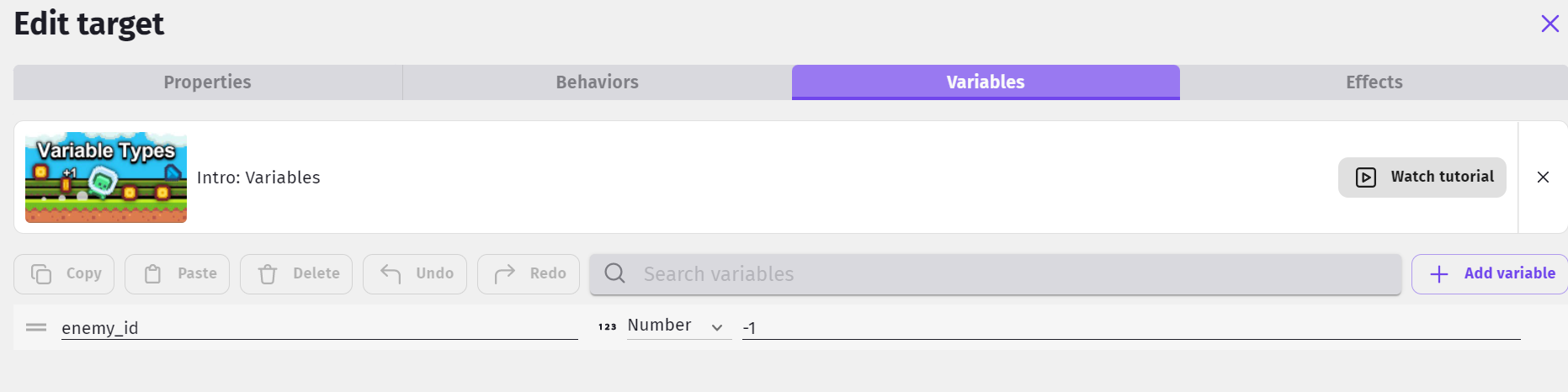Click the Paste clipboard icon

pos(152,274)
